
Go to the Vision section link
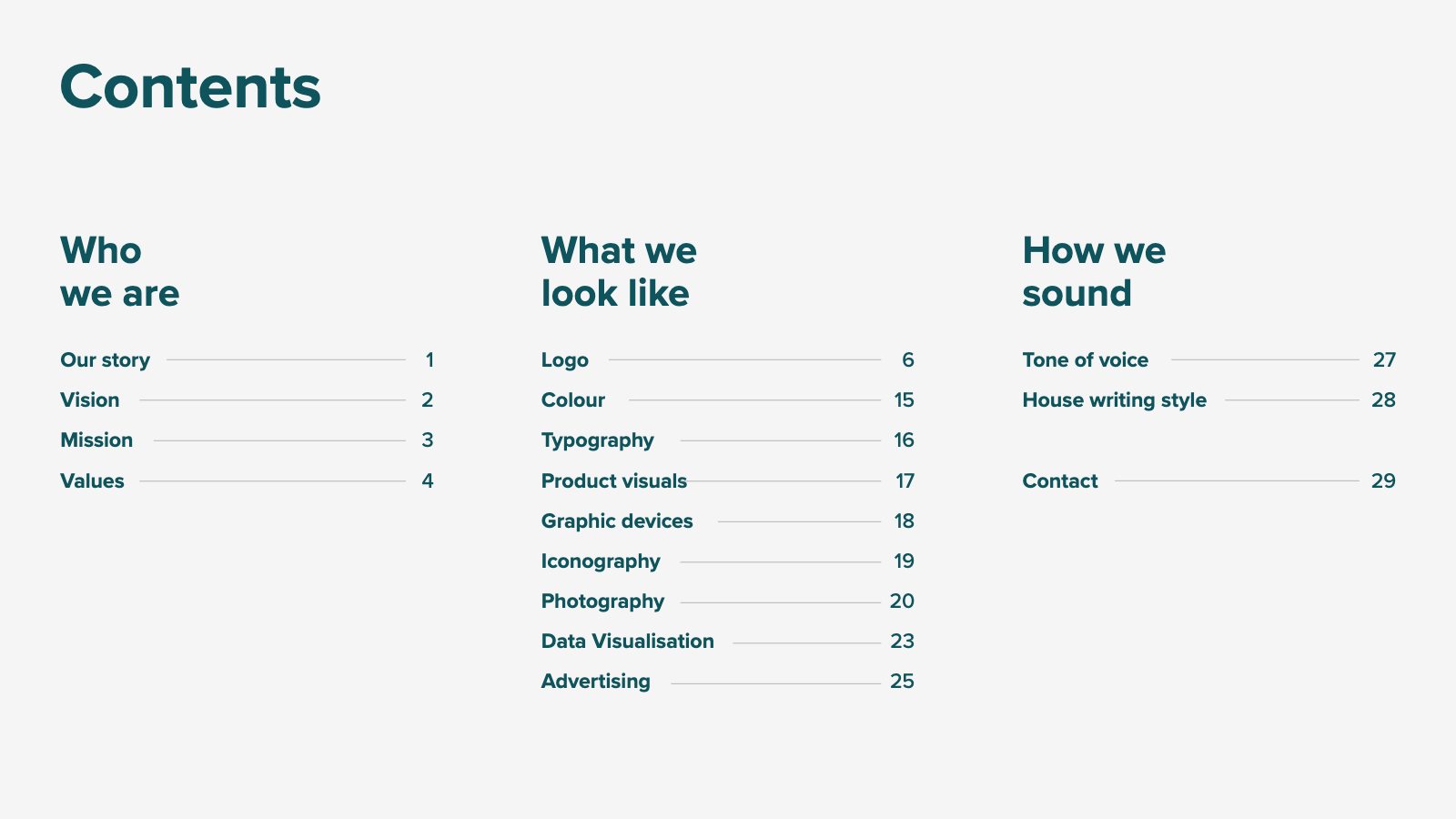[x=247, y=399]
